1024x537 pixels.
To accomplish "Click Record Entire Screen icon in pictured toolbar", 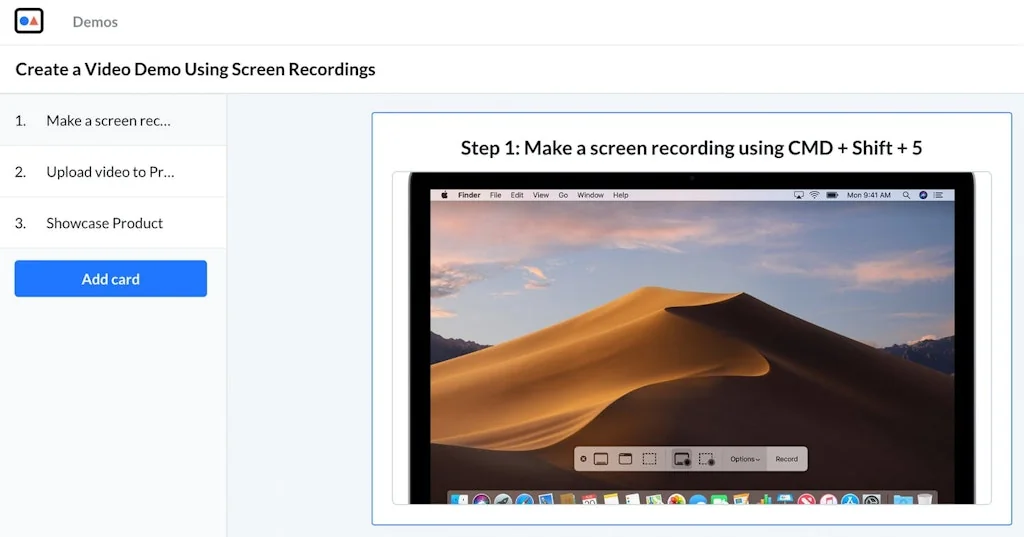I will (x=681, y=459).
